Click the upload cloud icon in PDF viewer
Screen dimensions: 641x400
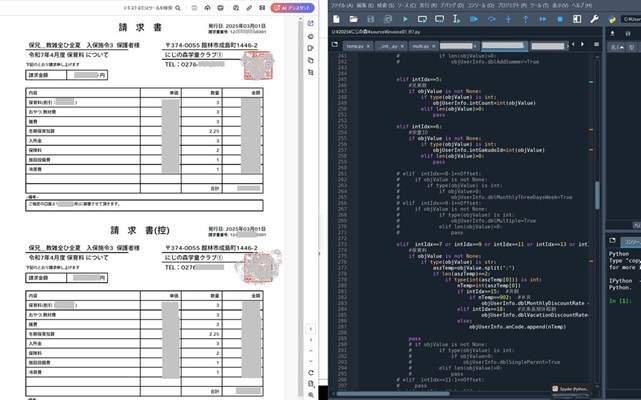click(x=207, y=8)
